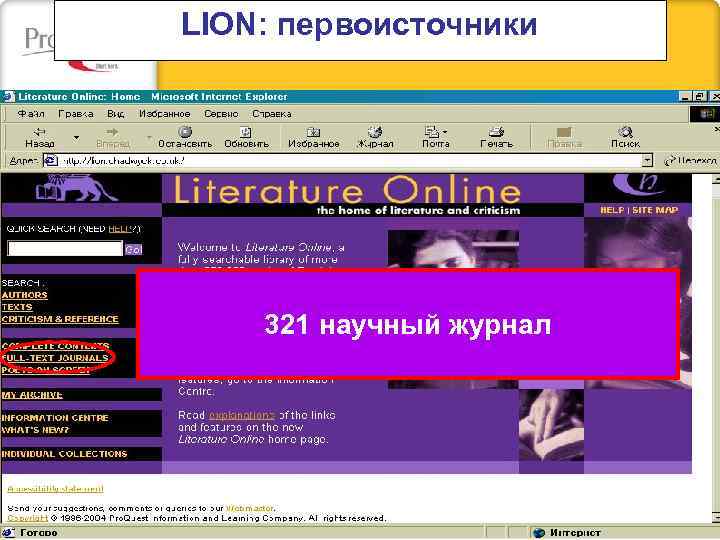This screenshot has width=720, height=540.
Task: Click the scrollbar up arrow
Action: [x=715, y=180]
